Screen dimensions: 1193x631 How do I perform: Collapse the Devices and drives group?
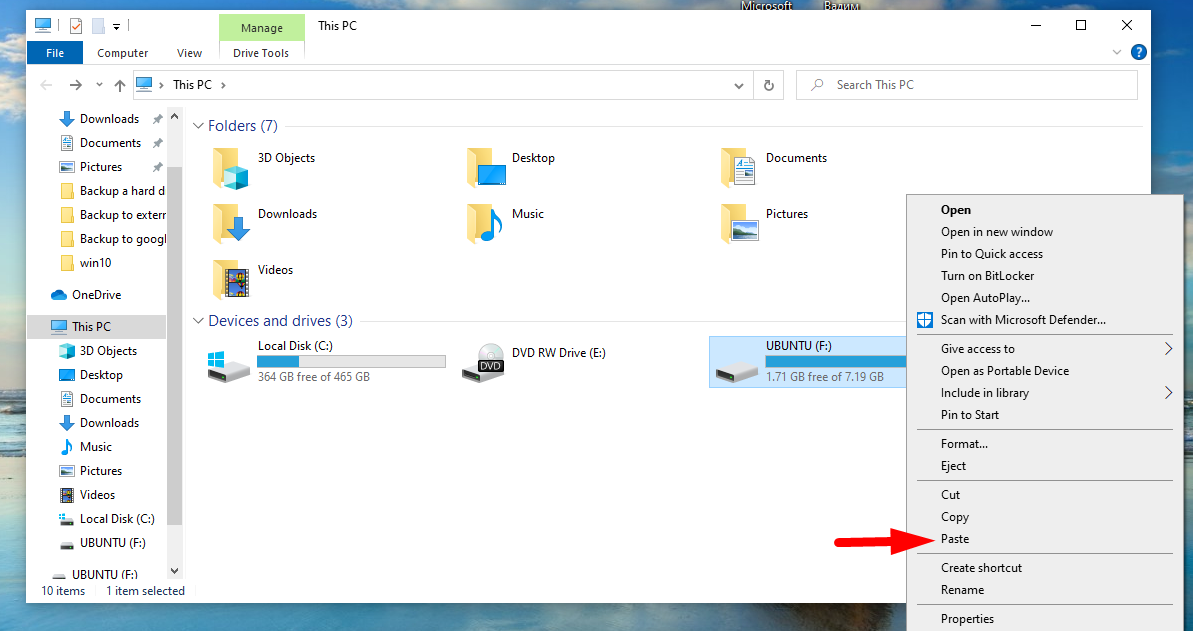click(x=198, y=321)
